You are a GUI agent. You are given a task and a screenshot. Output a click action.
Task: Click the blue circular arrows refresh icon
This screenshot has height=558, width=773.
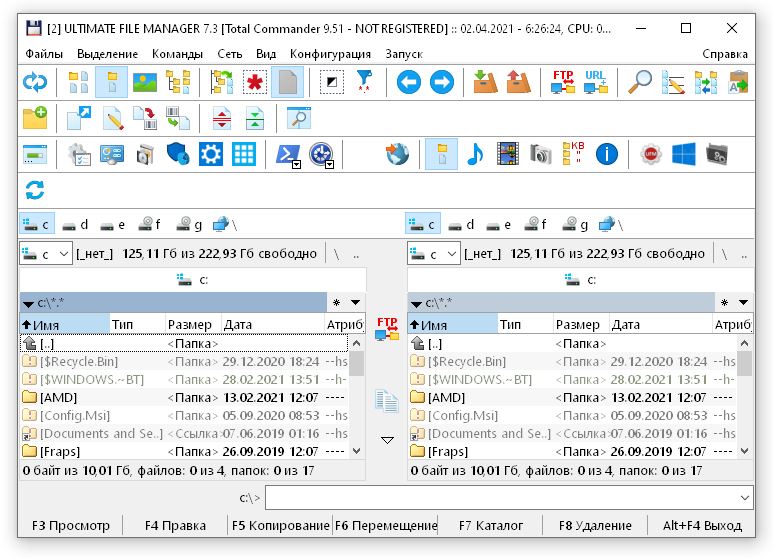pos(35,190)
